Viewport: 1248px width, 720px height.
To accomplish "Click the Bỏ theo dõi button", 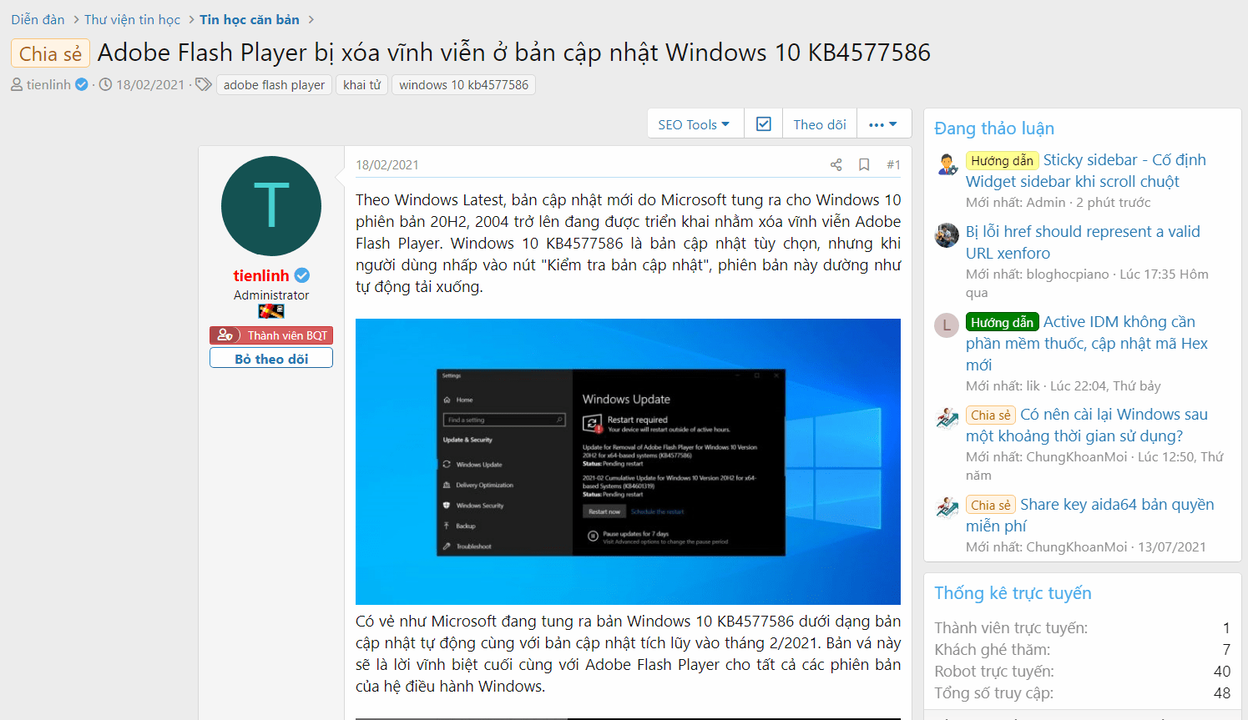I will [x=271, y=358].
